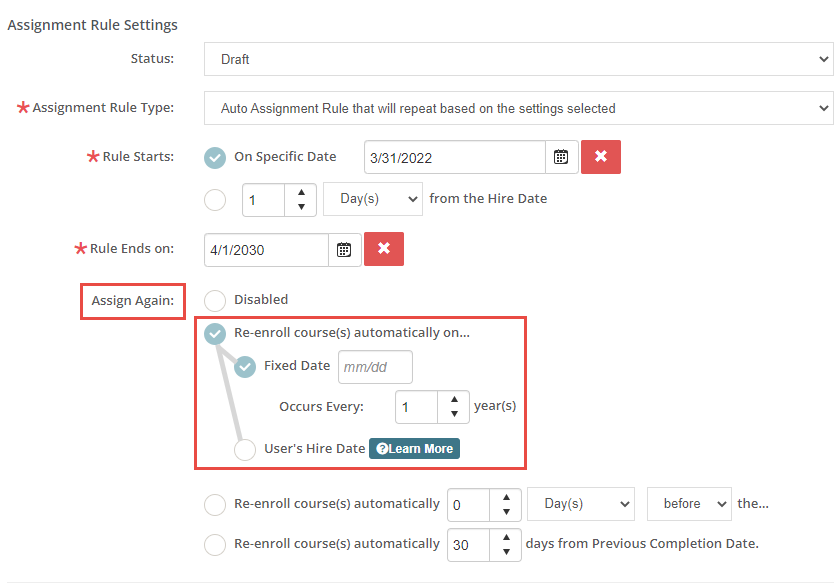Click the Rule Ends on date field 4/1/2030

coord(266,250)
